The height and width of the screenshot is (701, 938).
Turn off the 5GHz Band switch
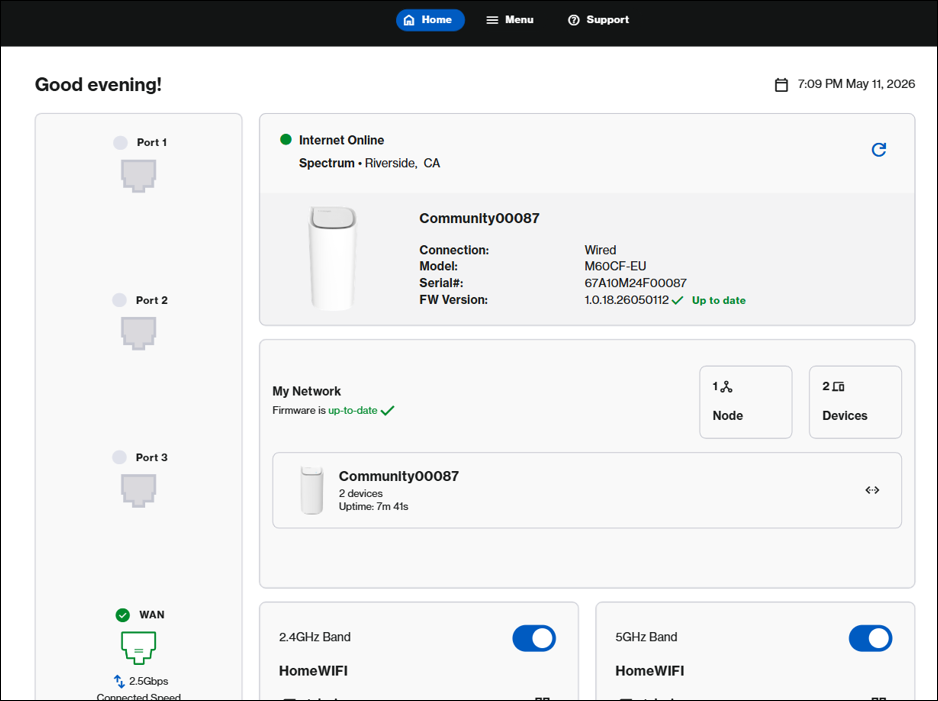(870, 638)
